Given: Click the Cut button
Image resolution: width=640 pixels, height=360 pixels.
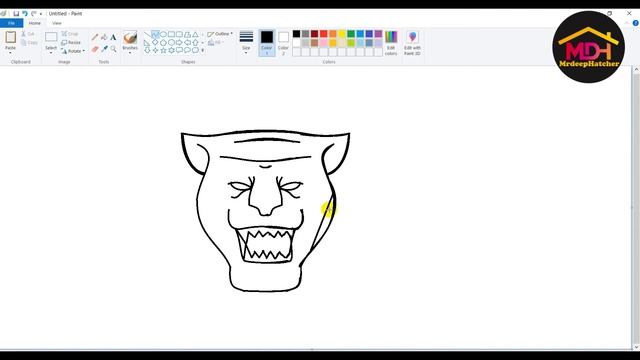Looking at the screenshot, I should [x=28, y=34].
